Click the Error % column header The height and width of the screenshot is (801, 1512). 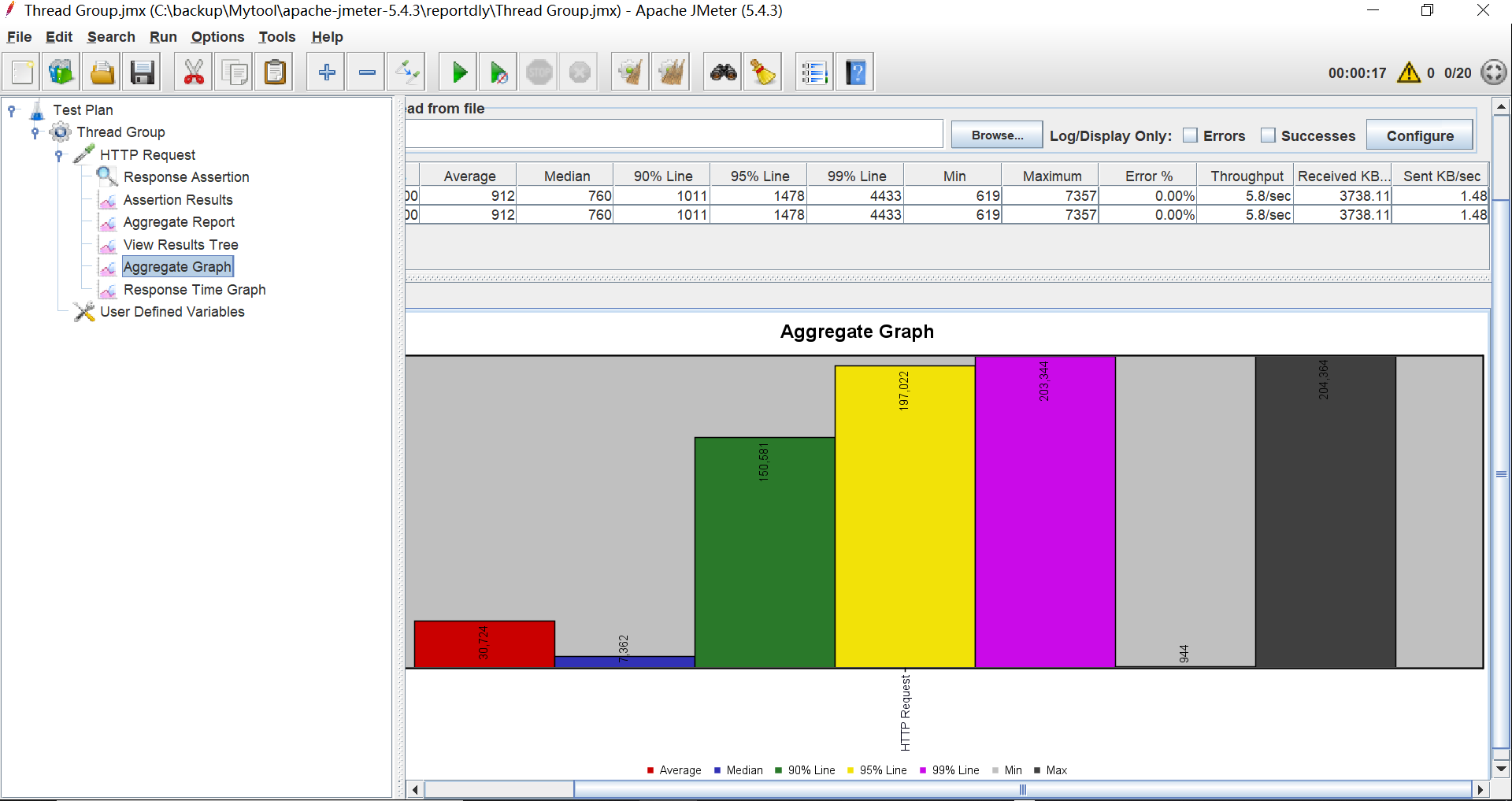[1149, 176]
